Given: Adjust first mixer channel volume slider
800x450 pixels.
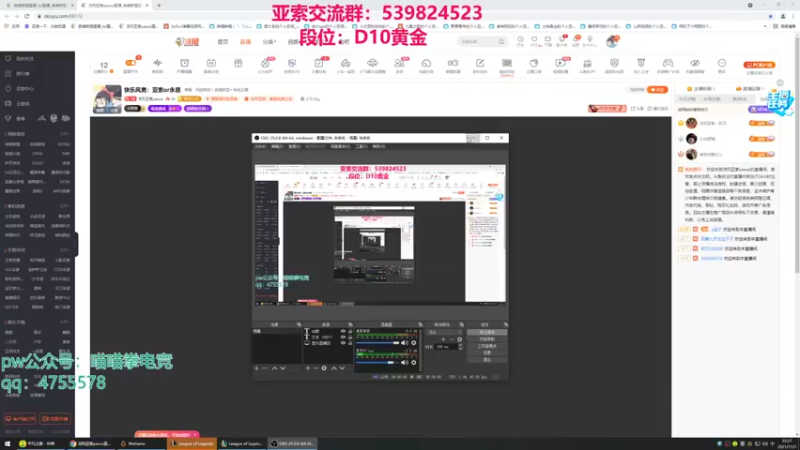Looking at the screenshot, I should click(x=377, y=343).
